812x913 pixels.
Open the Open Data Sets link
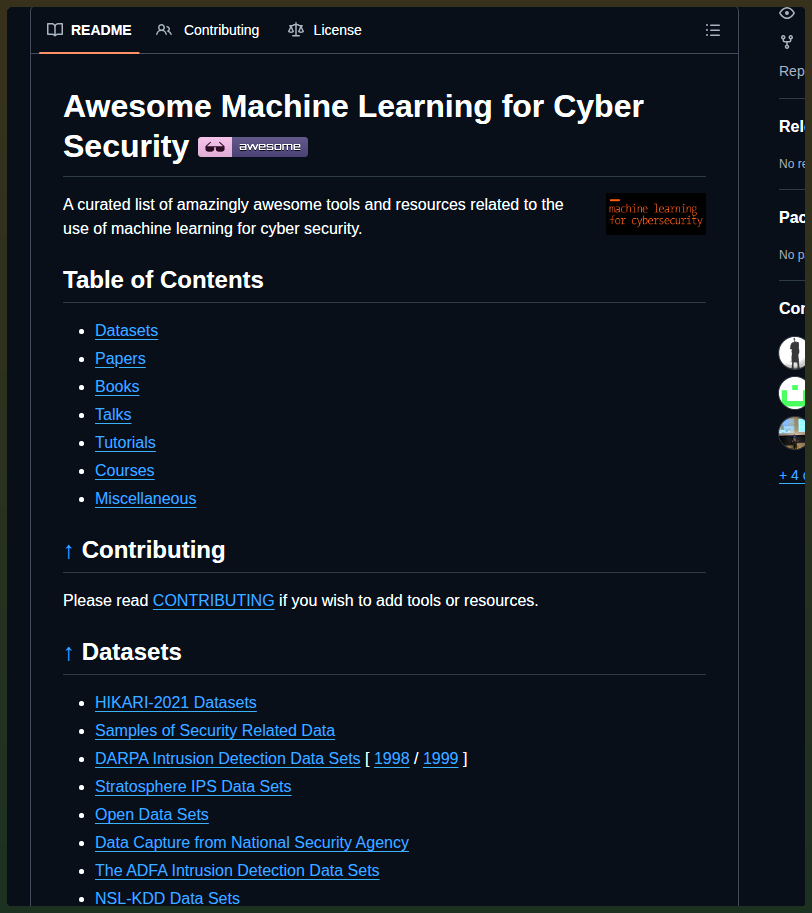(x=152, y=815)
